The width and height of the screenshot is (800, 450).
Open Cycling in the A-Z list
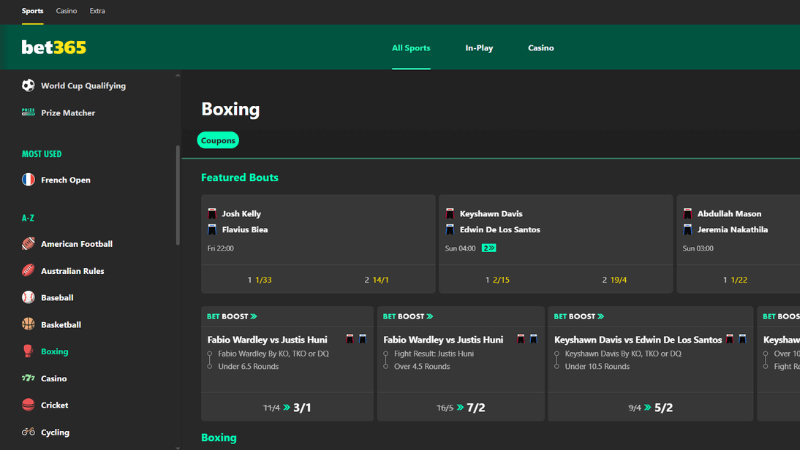pos(55,432)
